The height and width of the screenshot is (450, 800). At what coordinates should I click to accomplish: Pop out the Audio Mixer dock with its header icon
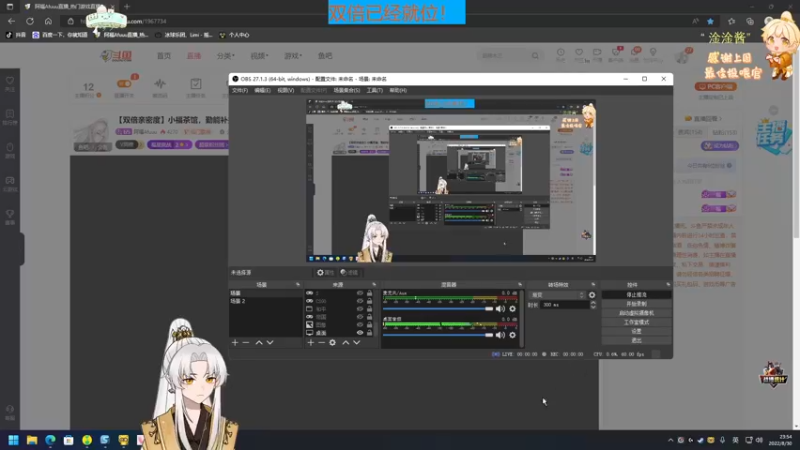[x=520, y=285]
